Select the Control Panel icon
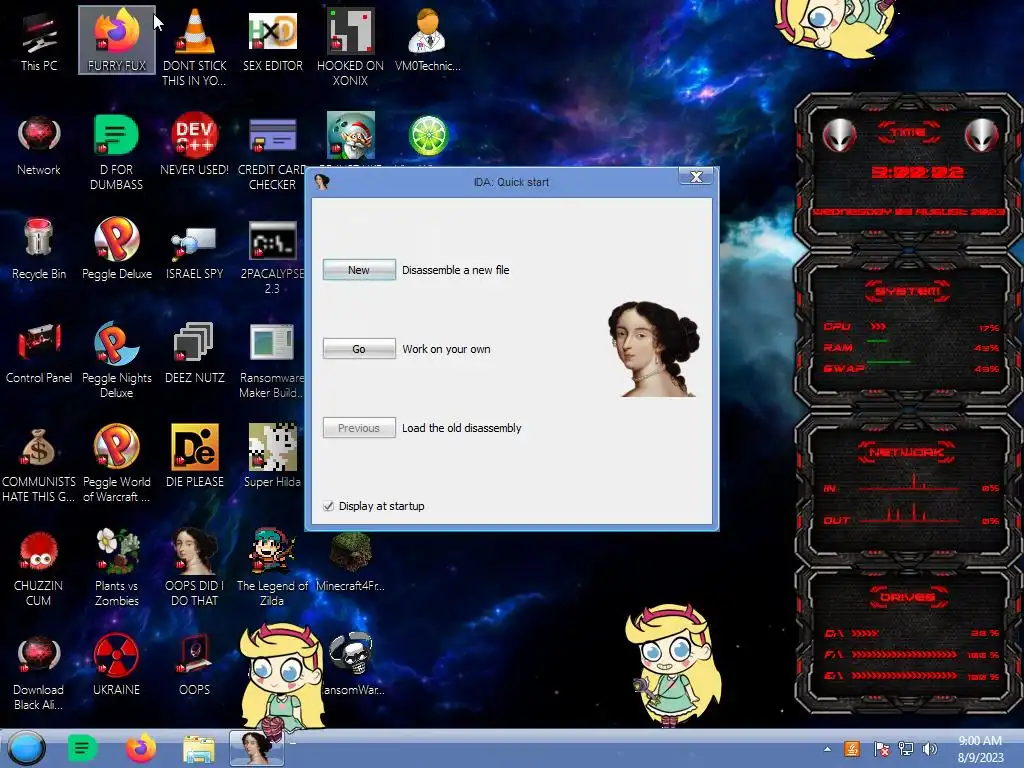 coord(39,353)
